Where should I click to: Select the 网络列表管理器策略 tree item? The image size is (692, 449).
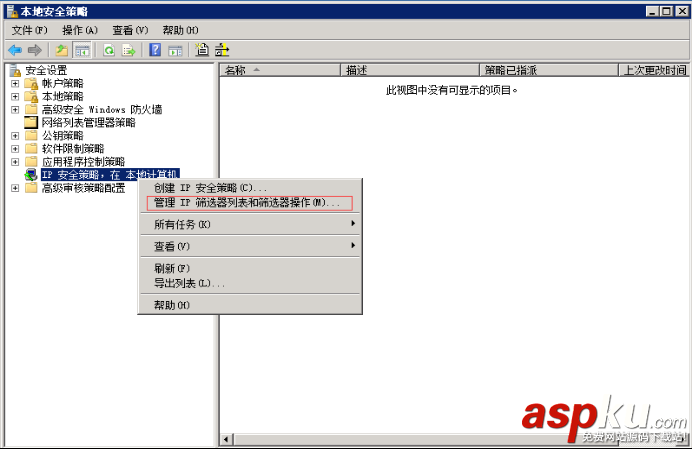pos(89,122)
